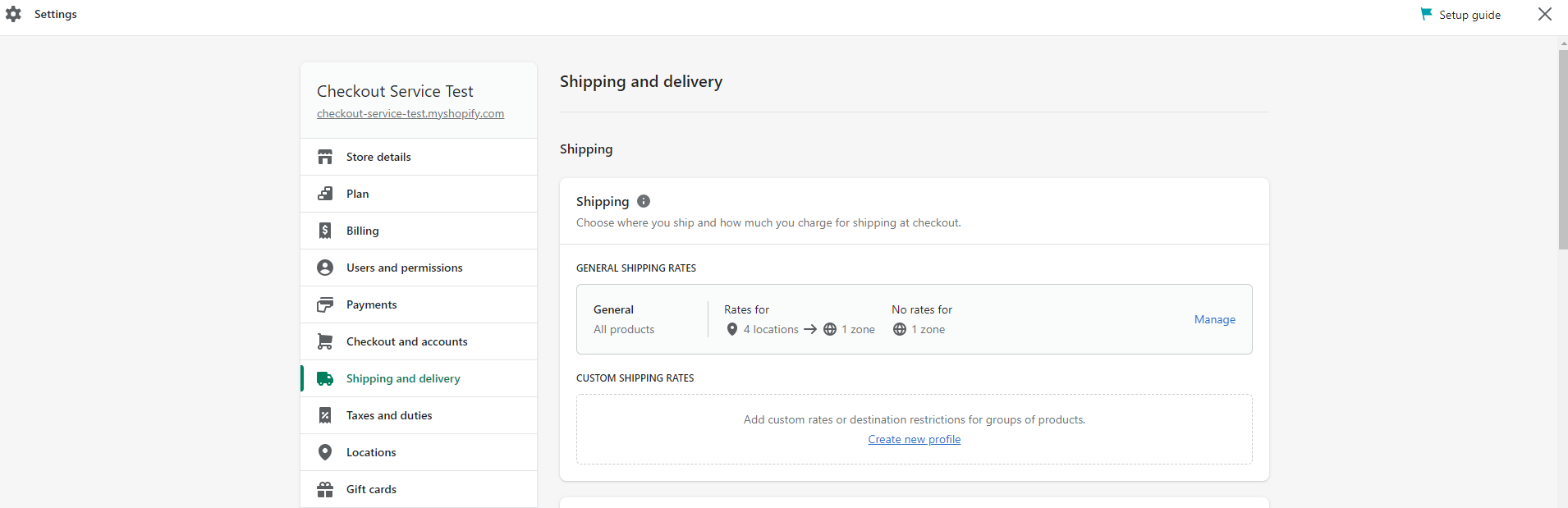Click the Plan icon in sidebar
1568x508 pixels.
tap(325, 194)
